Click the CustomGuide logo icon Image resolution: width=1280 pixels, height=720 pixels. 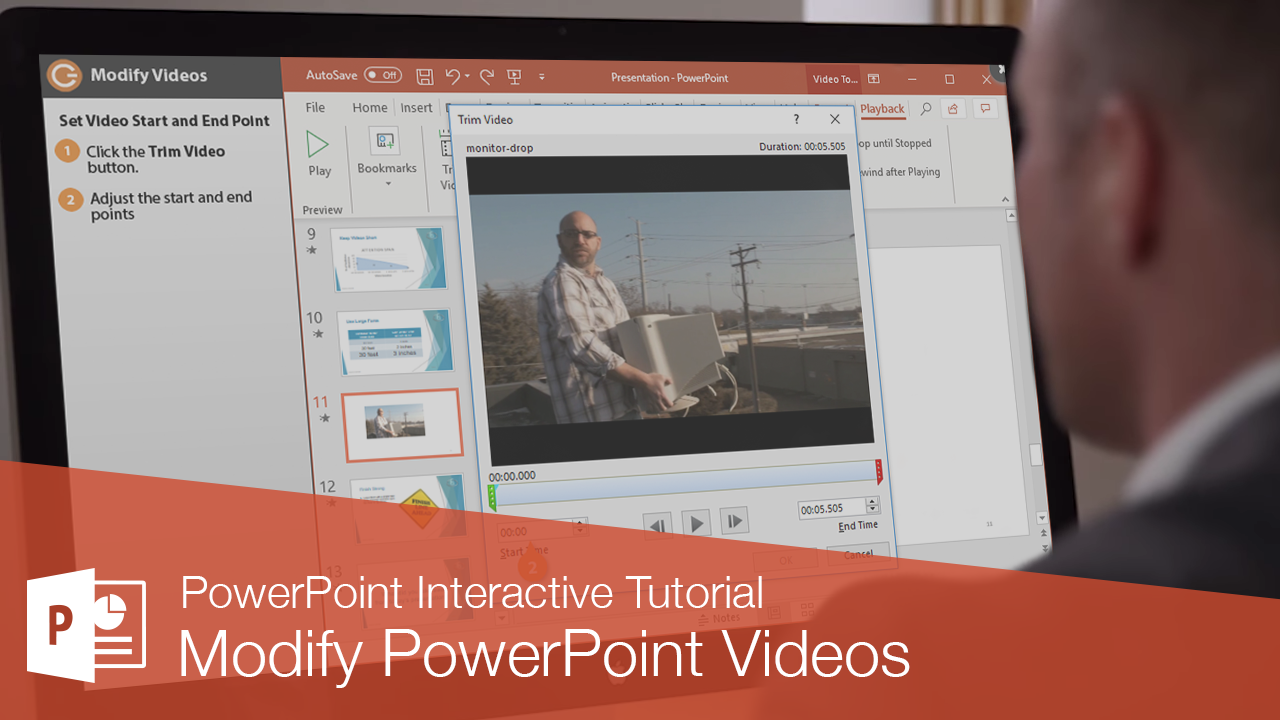point(64,75)
